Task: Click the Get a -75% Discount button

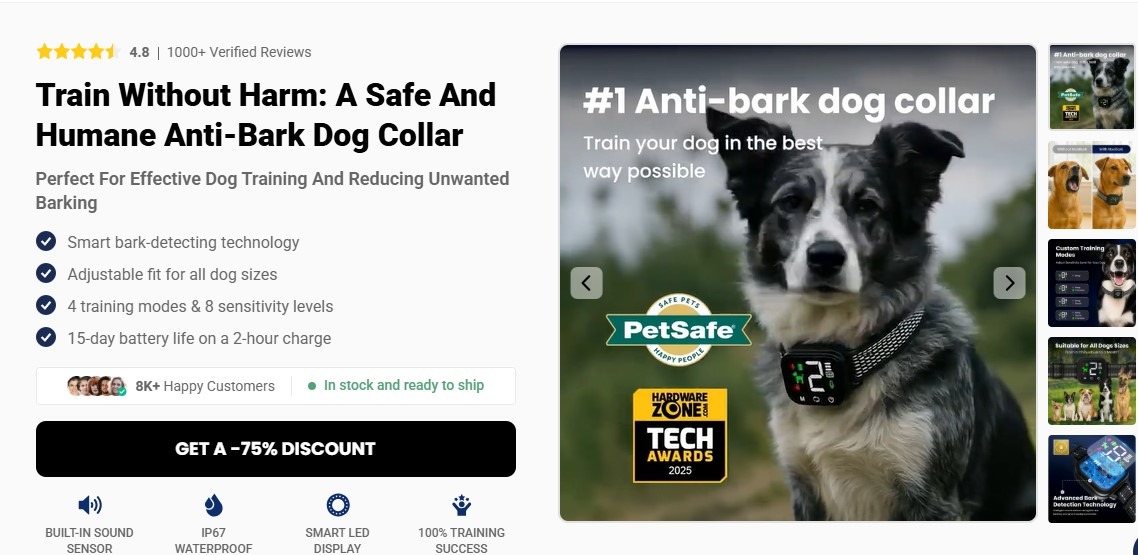Action: pos(276,449)
